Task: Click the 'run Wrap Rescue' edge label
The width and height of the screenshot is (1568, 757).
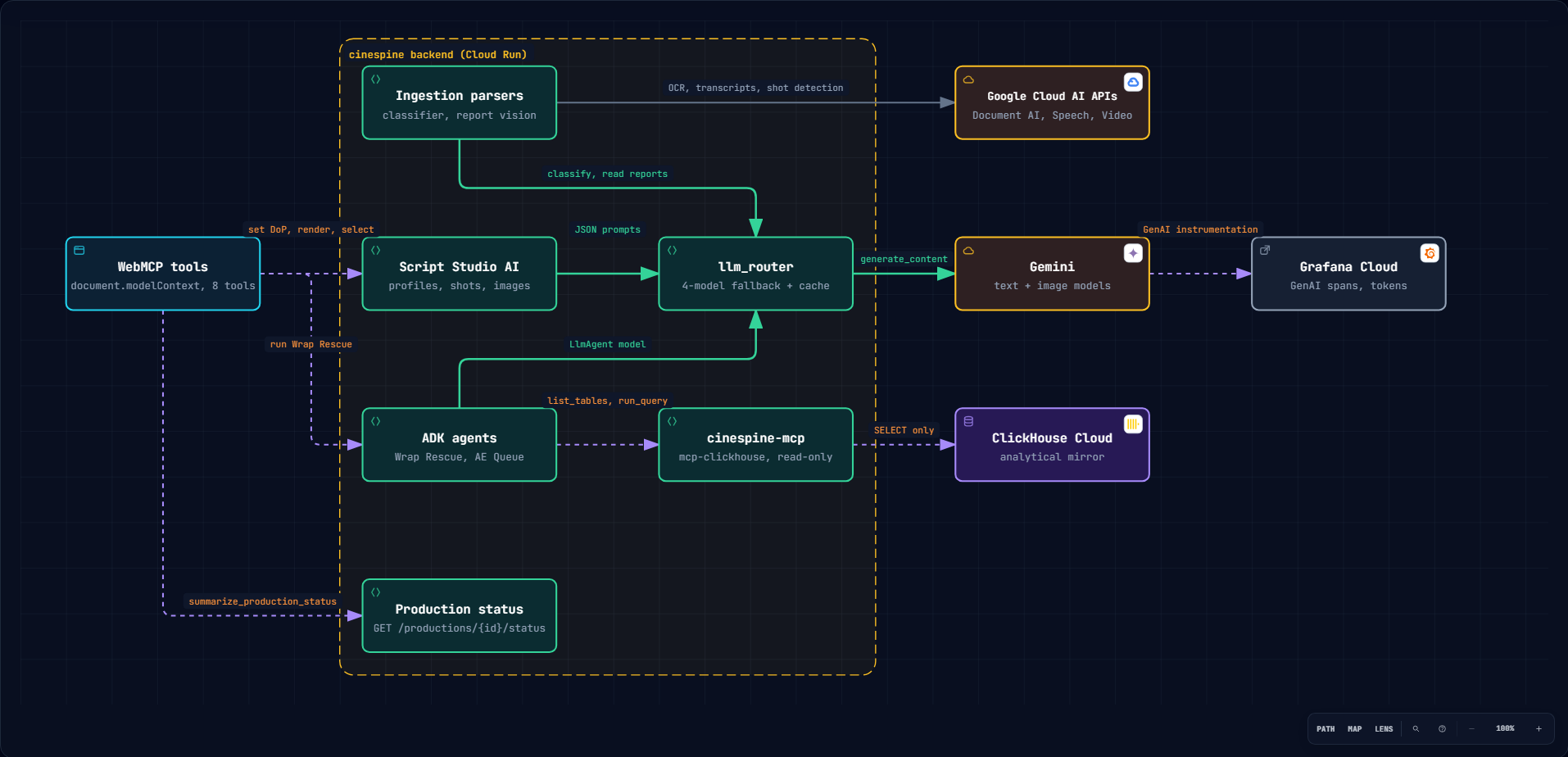Action: pyautogui.click(x=310, y=344)
